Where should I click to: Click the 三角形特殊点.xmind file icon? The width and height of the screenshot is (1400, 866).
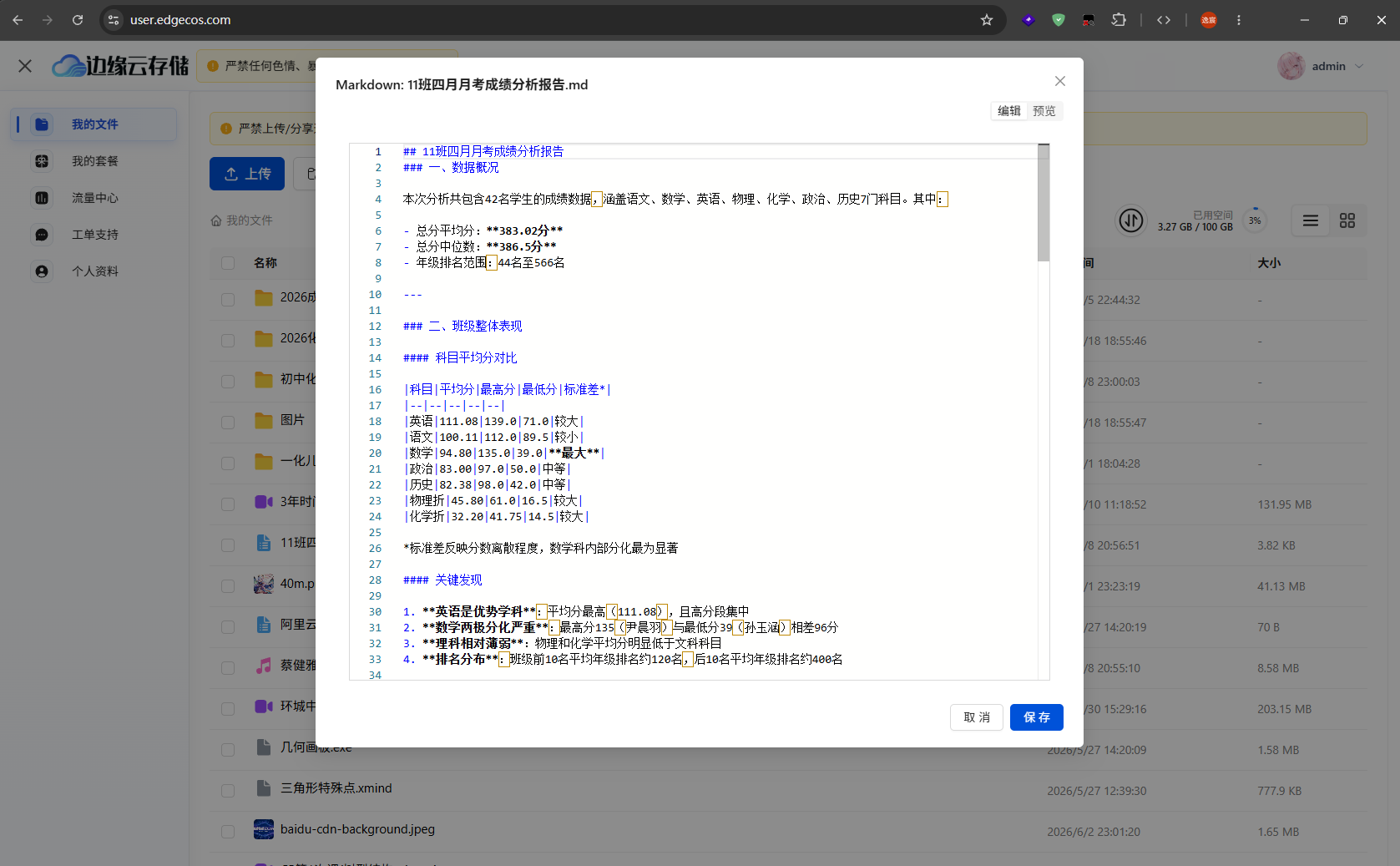(x=264, y=788)
